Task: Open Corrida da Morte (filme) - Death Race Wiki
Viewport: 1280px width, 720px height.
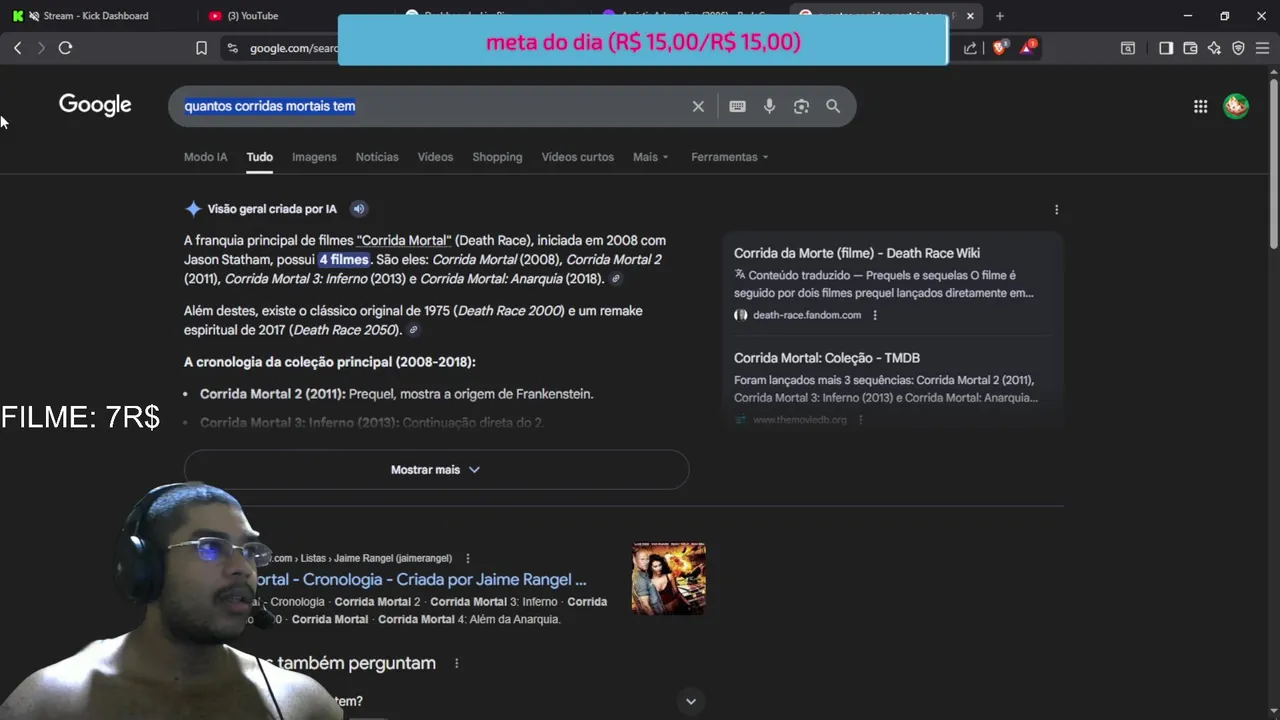Action: click(x=857, y=253)
